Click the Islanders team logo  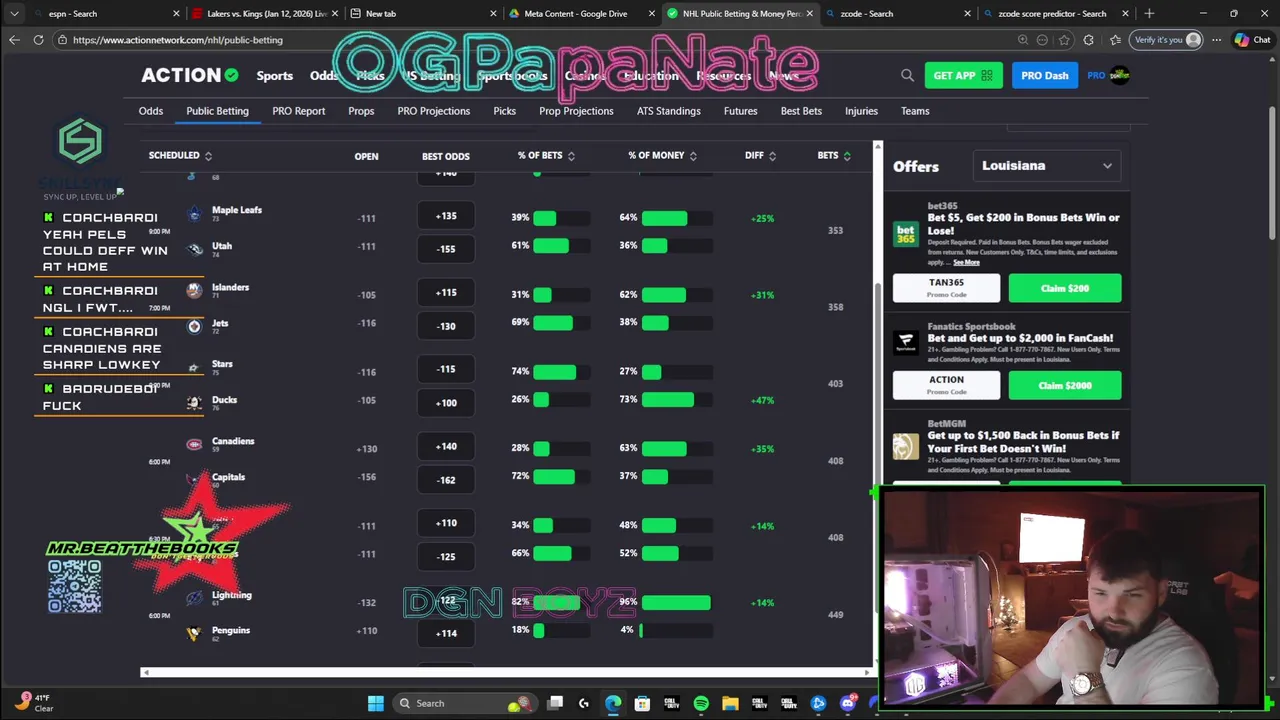(x=194, y=290)
